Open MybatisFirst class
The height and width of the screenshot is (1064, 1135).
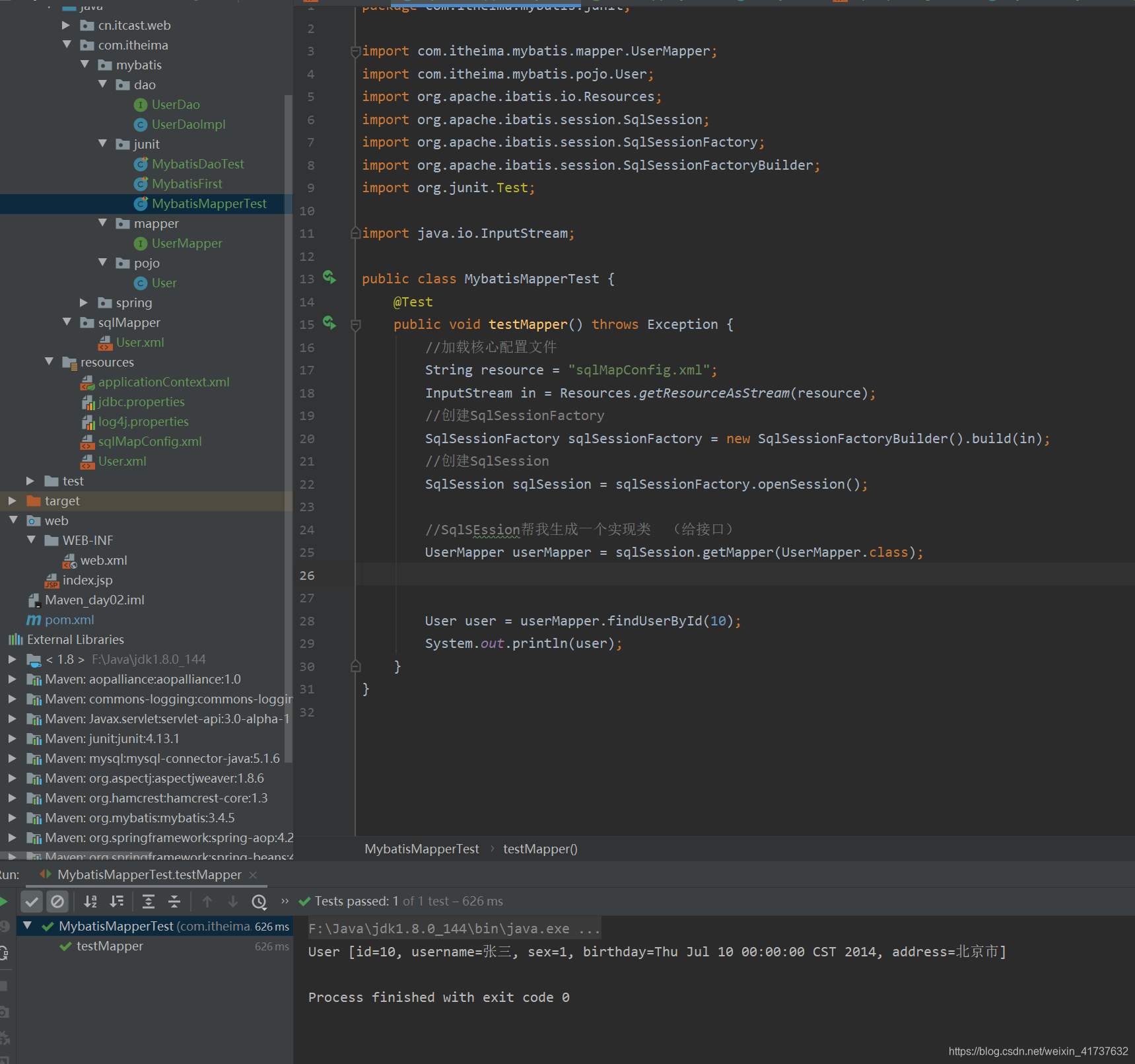click(187, 184)
